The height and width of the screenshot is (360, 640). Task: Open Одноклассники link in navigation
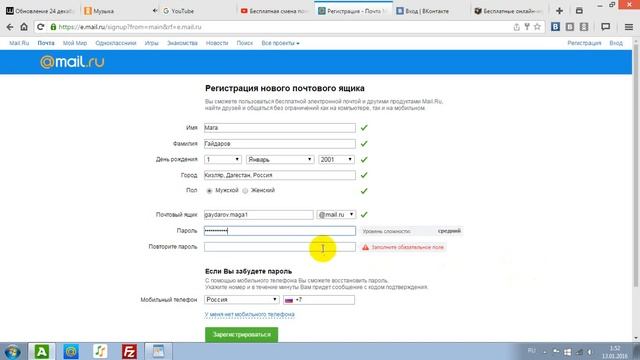[x=116, y=43]
